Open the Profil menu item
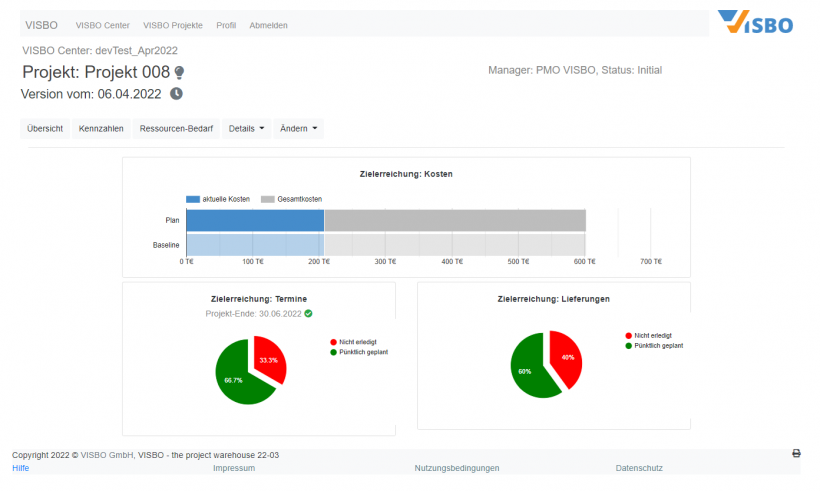The width and height of the screenshot is (820, 491). tap(226, 25)
